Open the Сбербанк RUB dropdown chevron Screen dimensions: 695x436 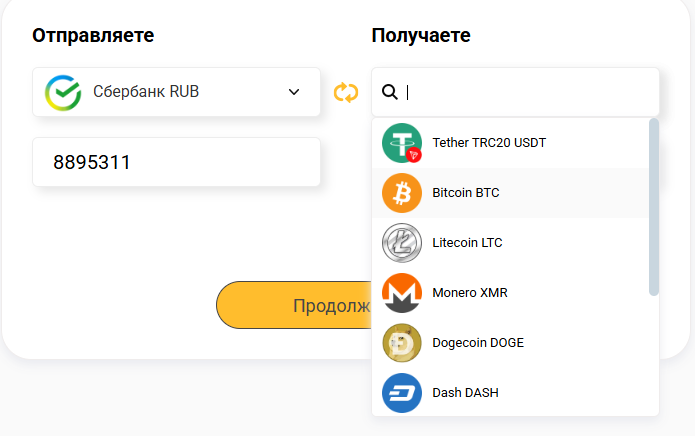click(294, 92)
